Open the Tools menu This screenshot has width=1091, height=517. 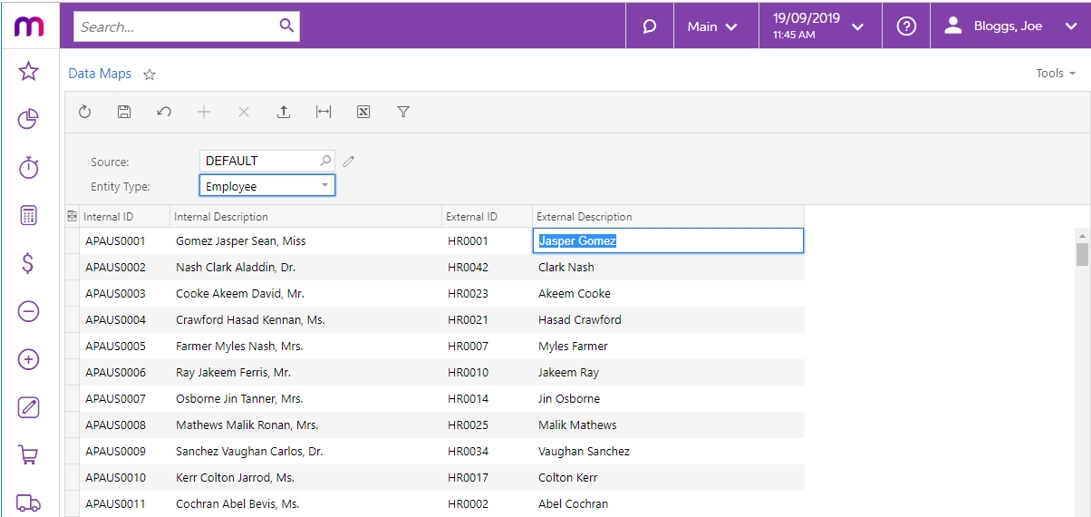click(1056, 73)
